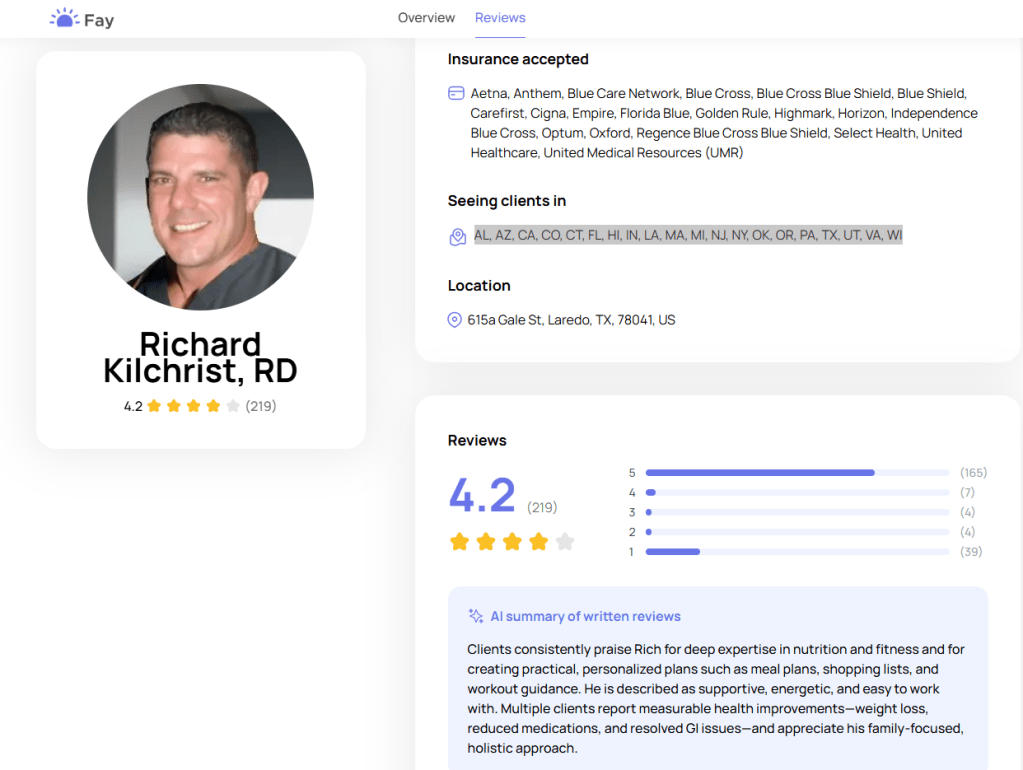Click the map pin icon beside state list
The height and width of the screenshot is (770, 1023).
point(457,237)
